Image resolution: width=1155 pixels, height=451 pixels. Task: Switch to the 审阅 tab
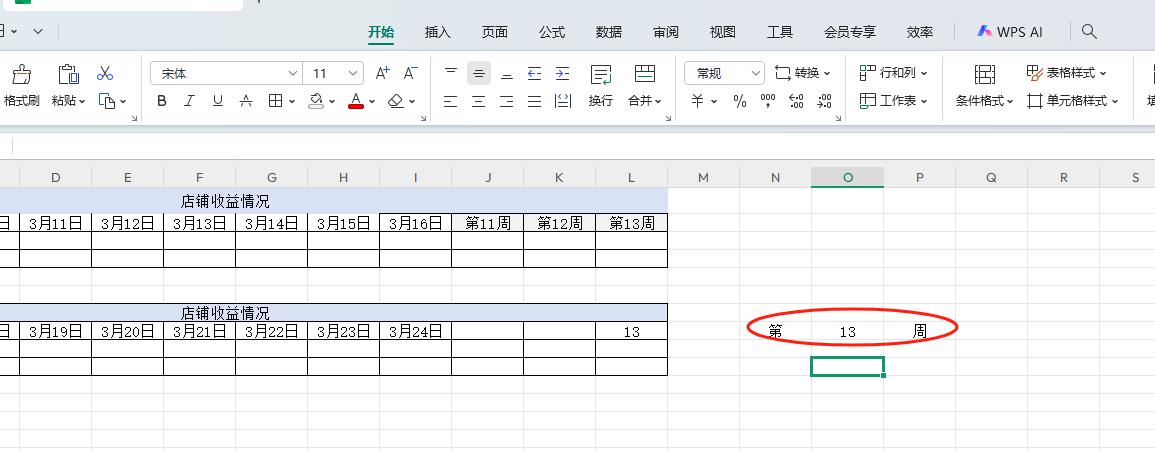(666, 32)
